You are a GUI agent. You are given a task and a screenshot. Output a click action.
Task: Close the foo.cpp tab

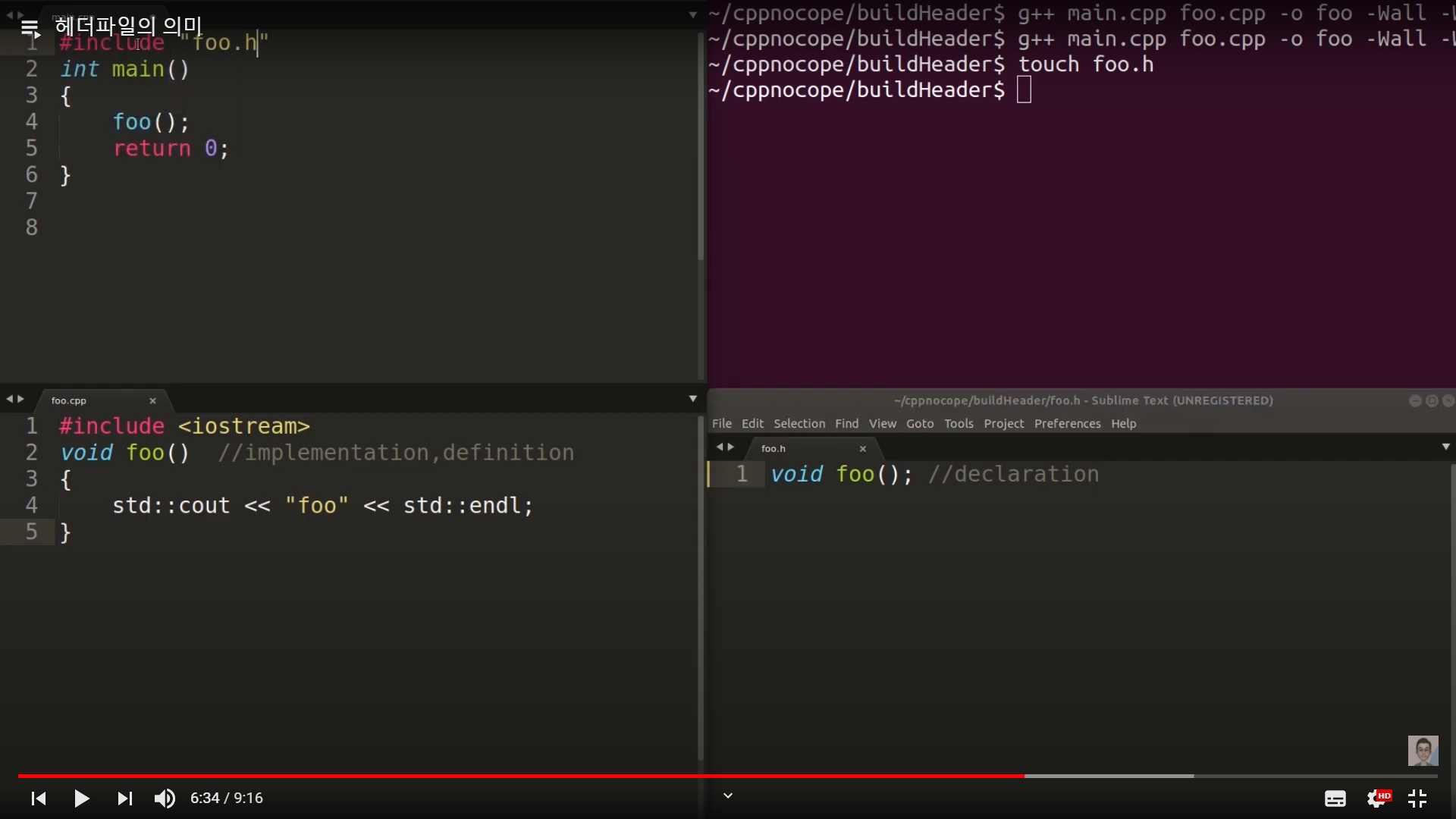coord(152,400)
